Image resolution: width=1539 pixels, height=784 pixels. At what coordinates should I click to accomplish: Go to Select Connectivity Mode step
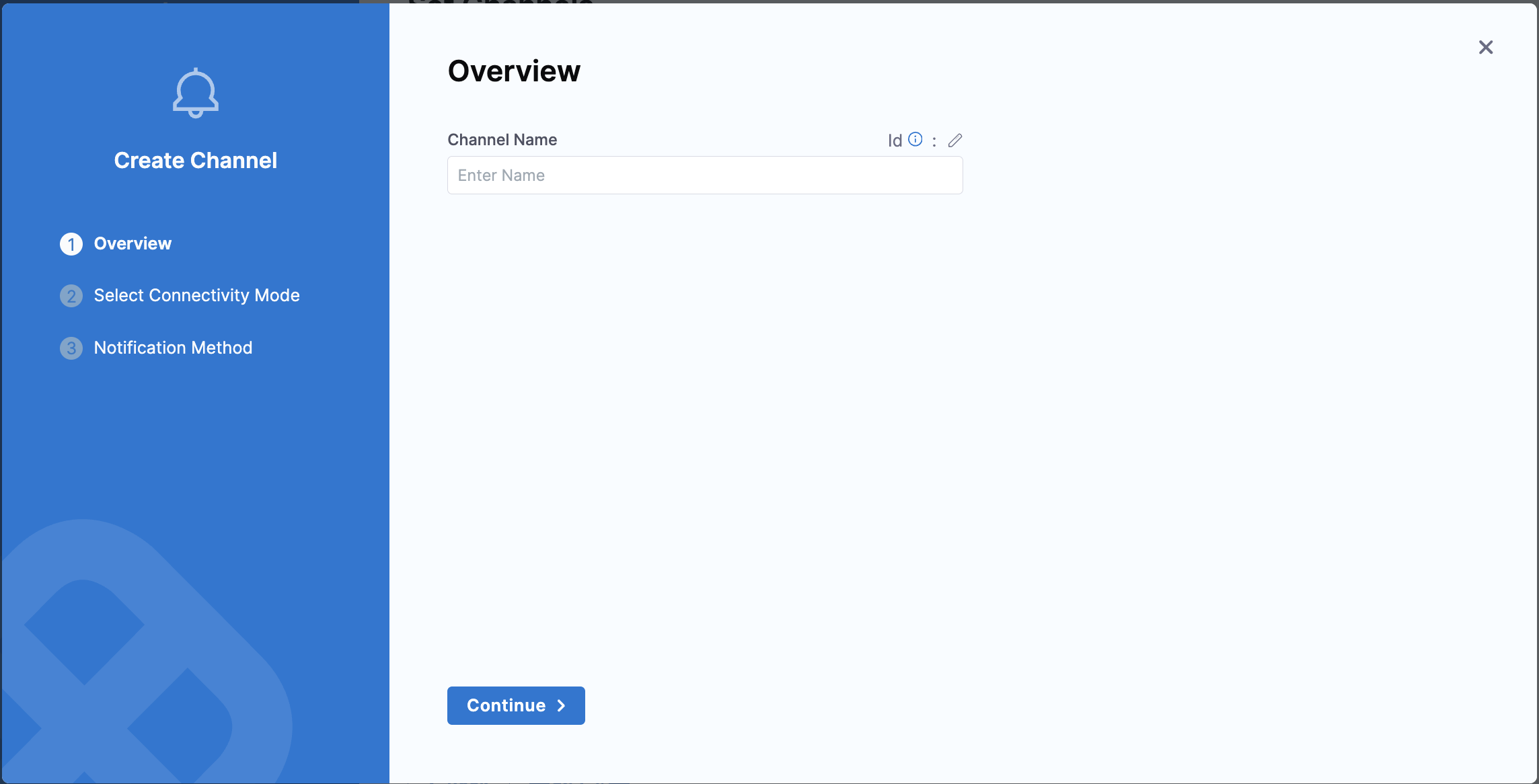click(x=196, y=295)
